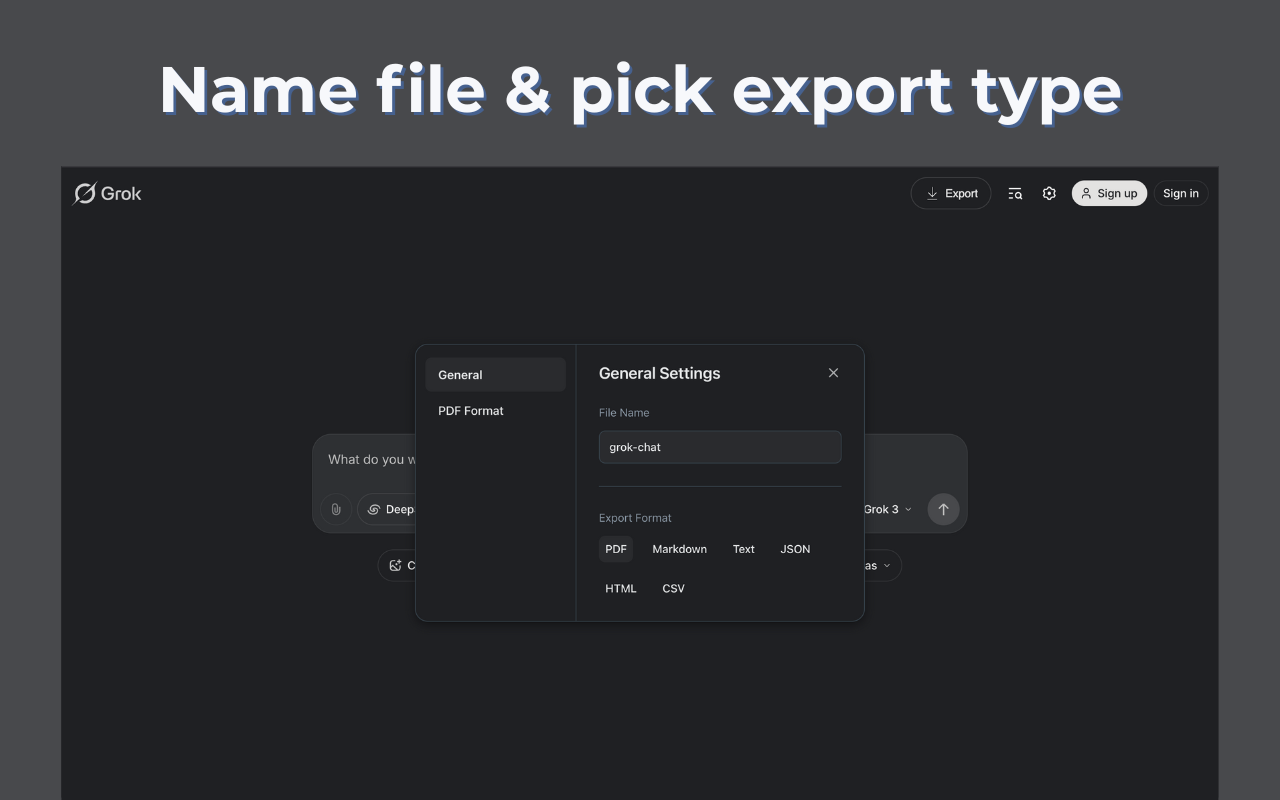Viewport: 1280px width, 800px height.
Task: Open the chat history search icon
Action: click(x=1015, y=193)
